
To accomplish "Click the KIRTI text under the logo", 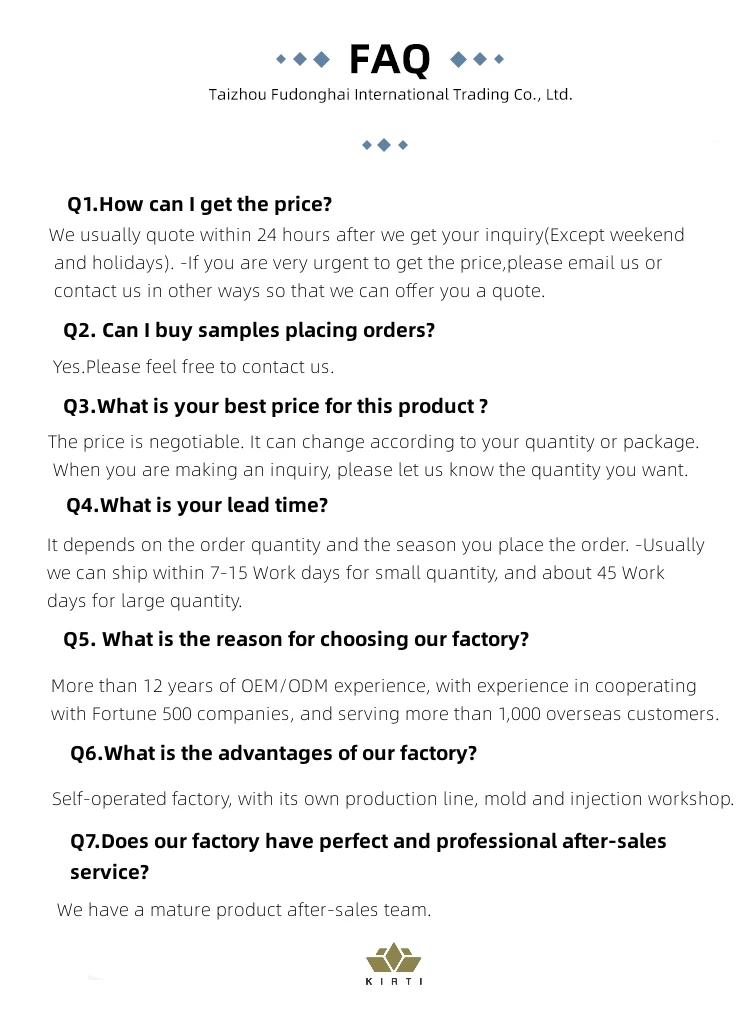I will (x=394, y=981).
